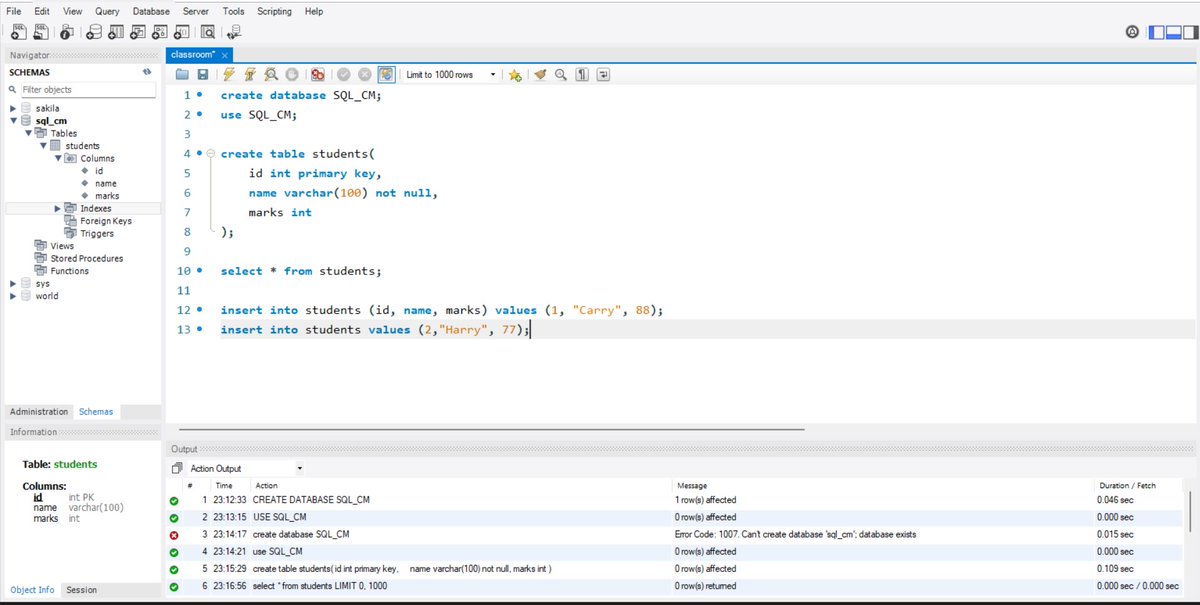Open Workbench preferences gear at top right

(1132, 33)
